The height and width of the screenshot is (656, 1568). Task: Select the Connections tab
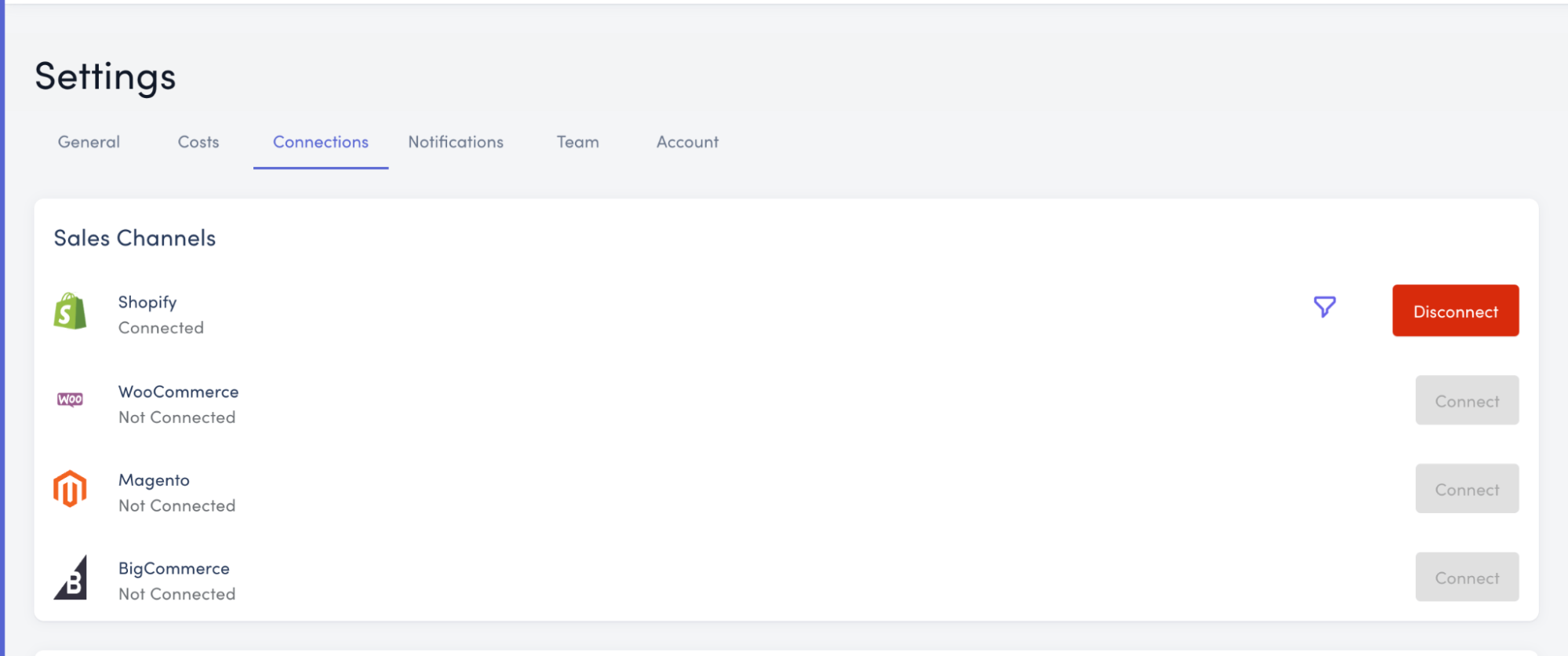[x=321, y=142]
